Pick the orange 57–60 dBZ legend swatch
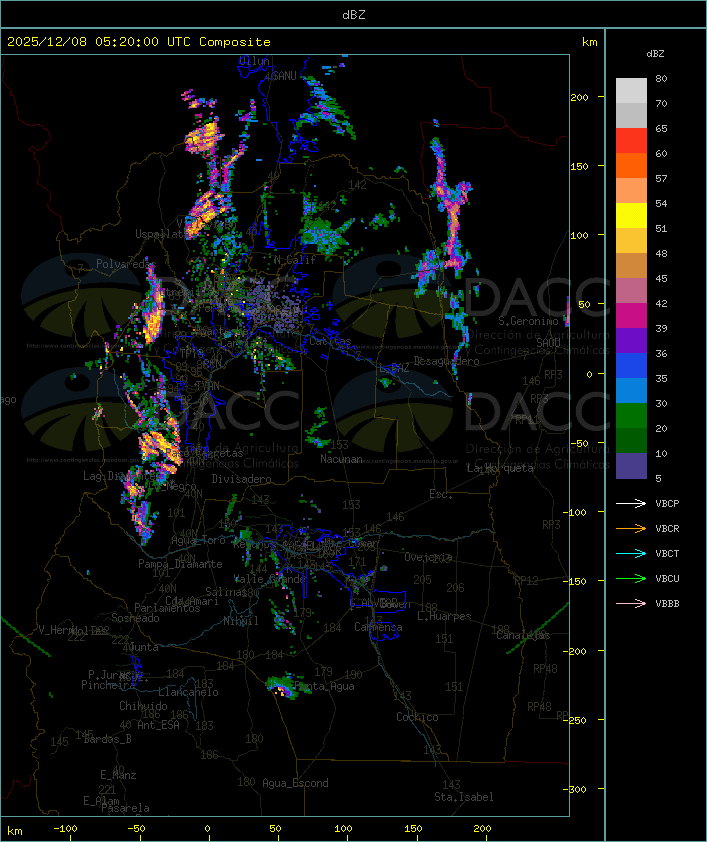This screenshot has height=842, width=707. (x=631, y=166)
